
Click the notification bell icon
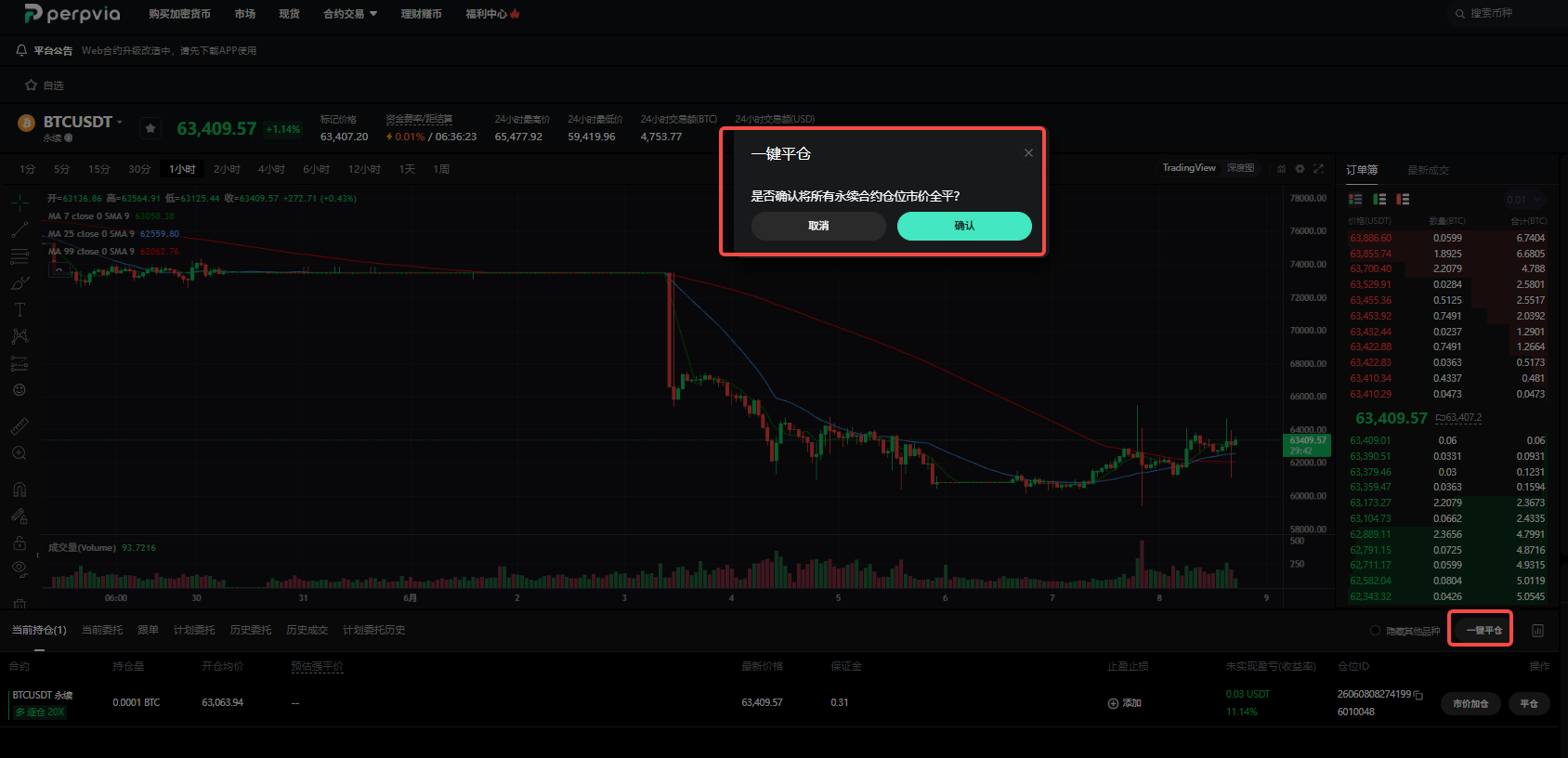[x=21, y=50]
